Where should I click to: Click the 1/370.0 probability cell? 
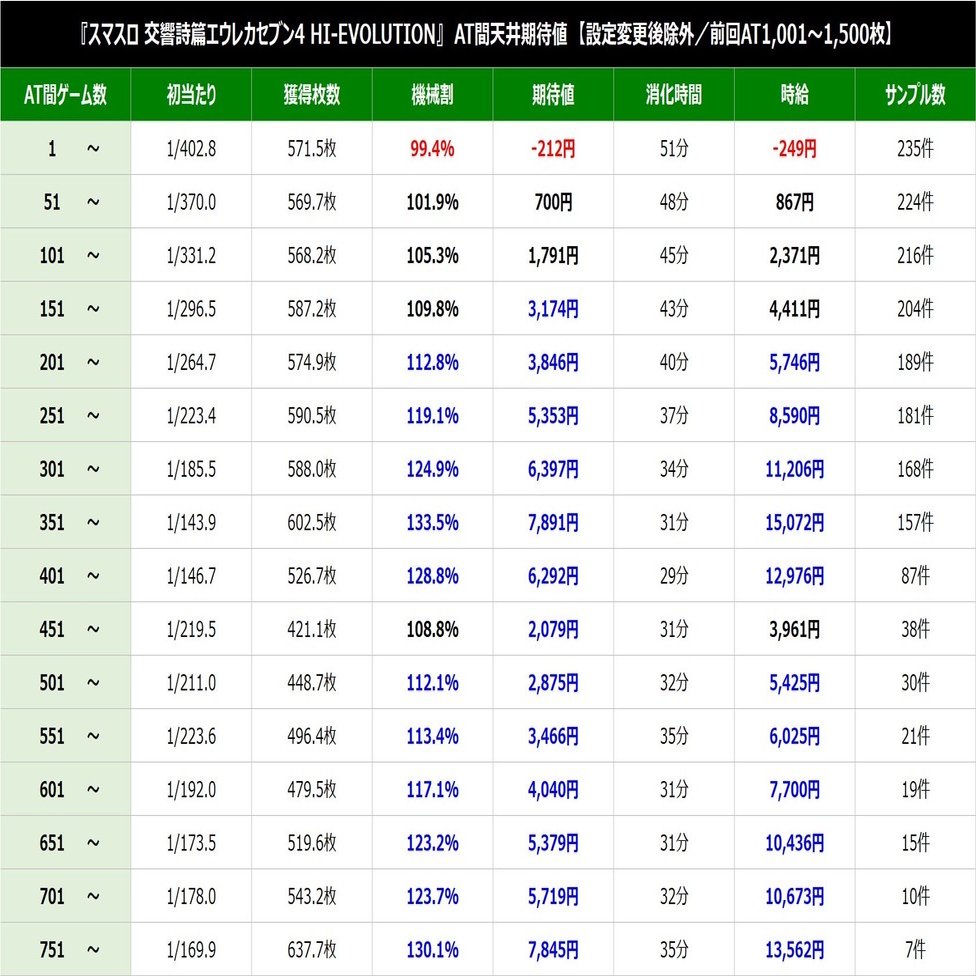point(191,202)
